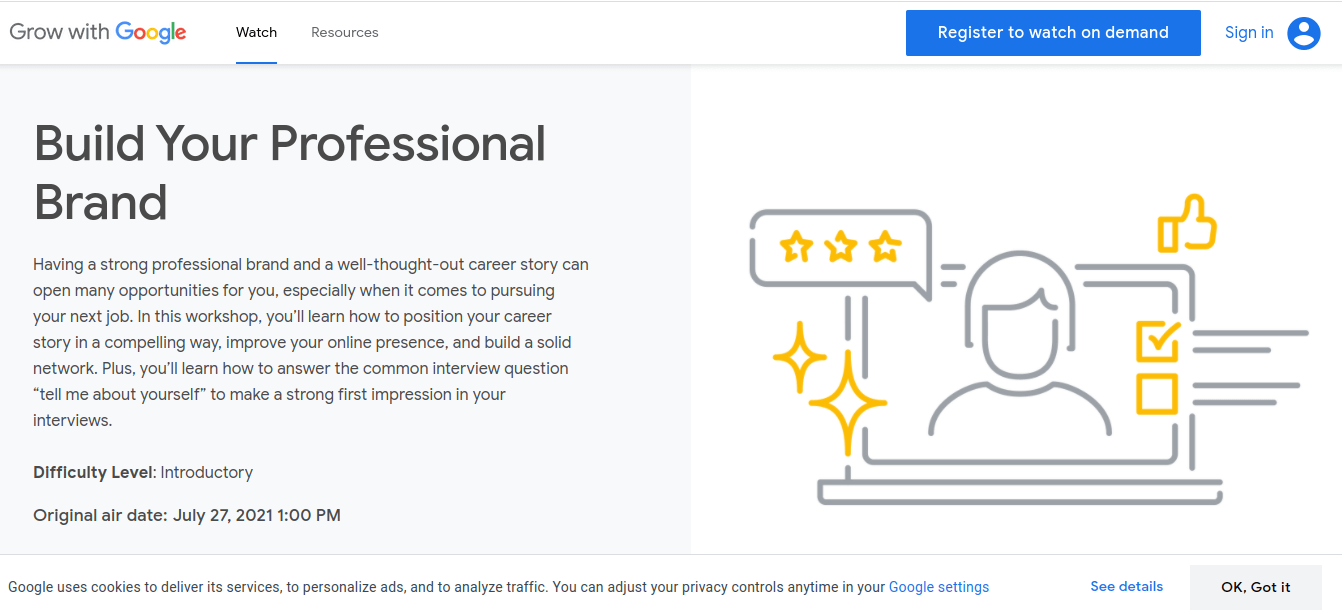Open the account profile avatar icon
Viewport: 1342px width, 615px height.
tap(1304, 33)
